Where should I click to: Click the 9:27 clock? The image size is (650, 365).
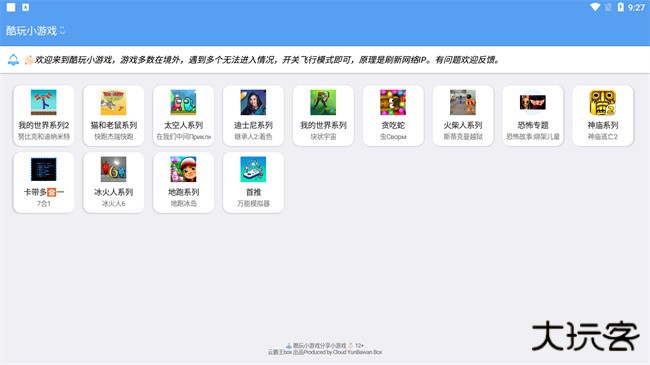click(x=636, y=7)
